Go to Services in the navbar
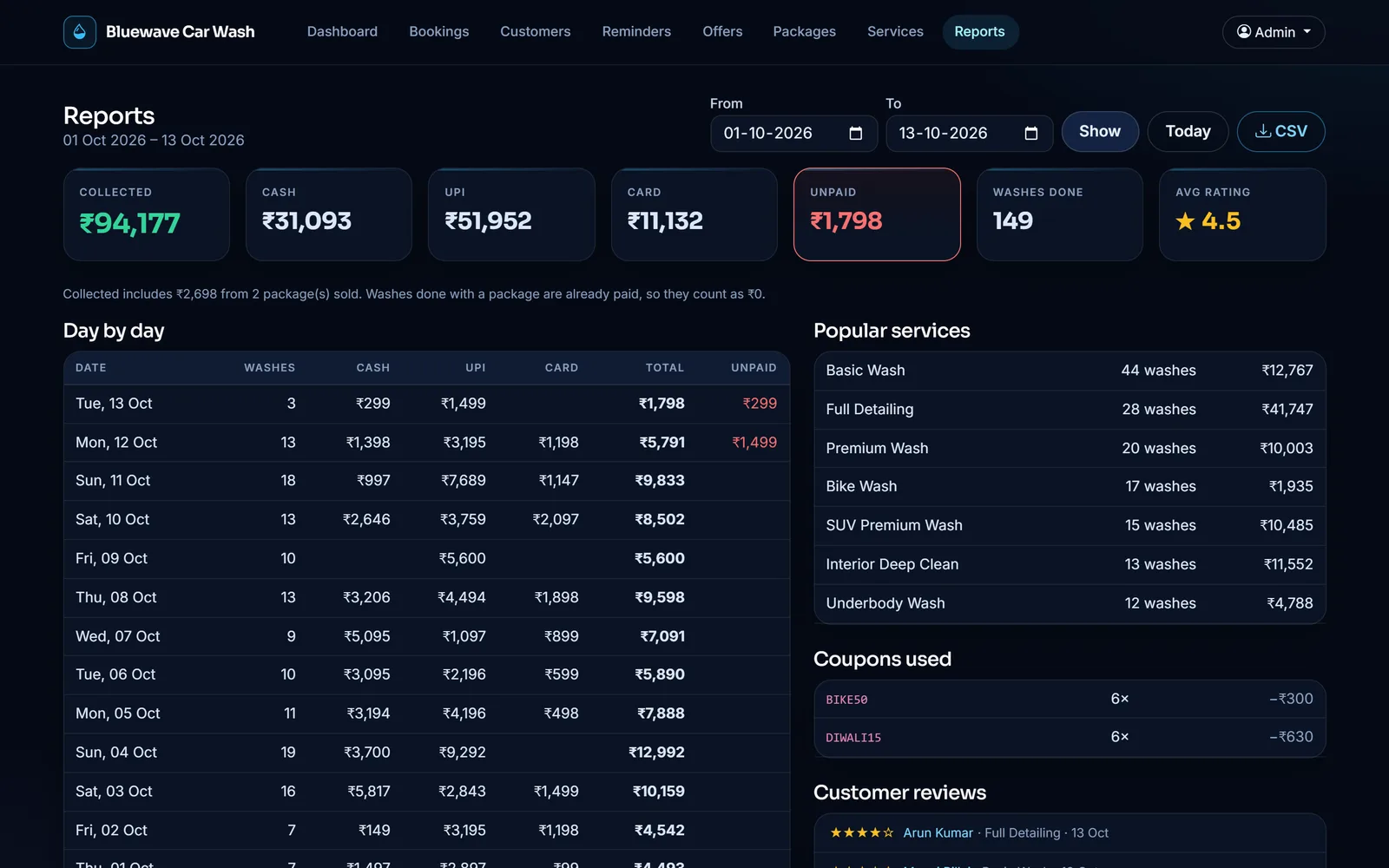Image resolution: width=1389 pixels, height=868 pixels. [895, 32]
